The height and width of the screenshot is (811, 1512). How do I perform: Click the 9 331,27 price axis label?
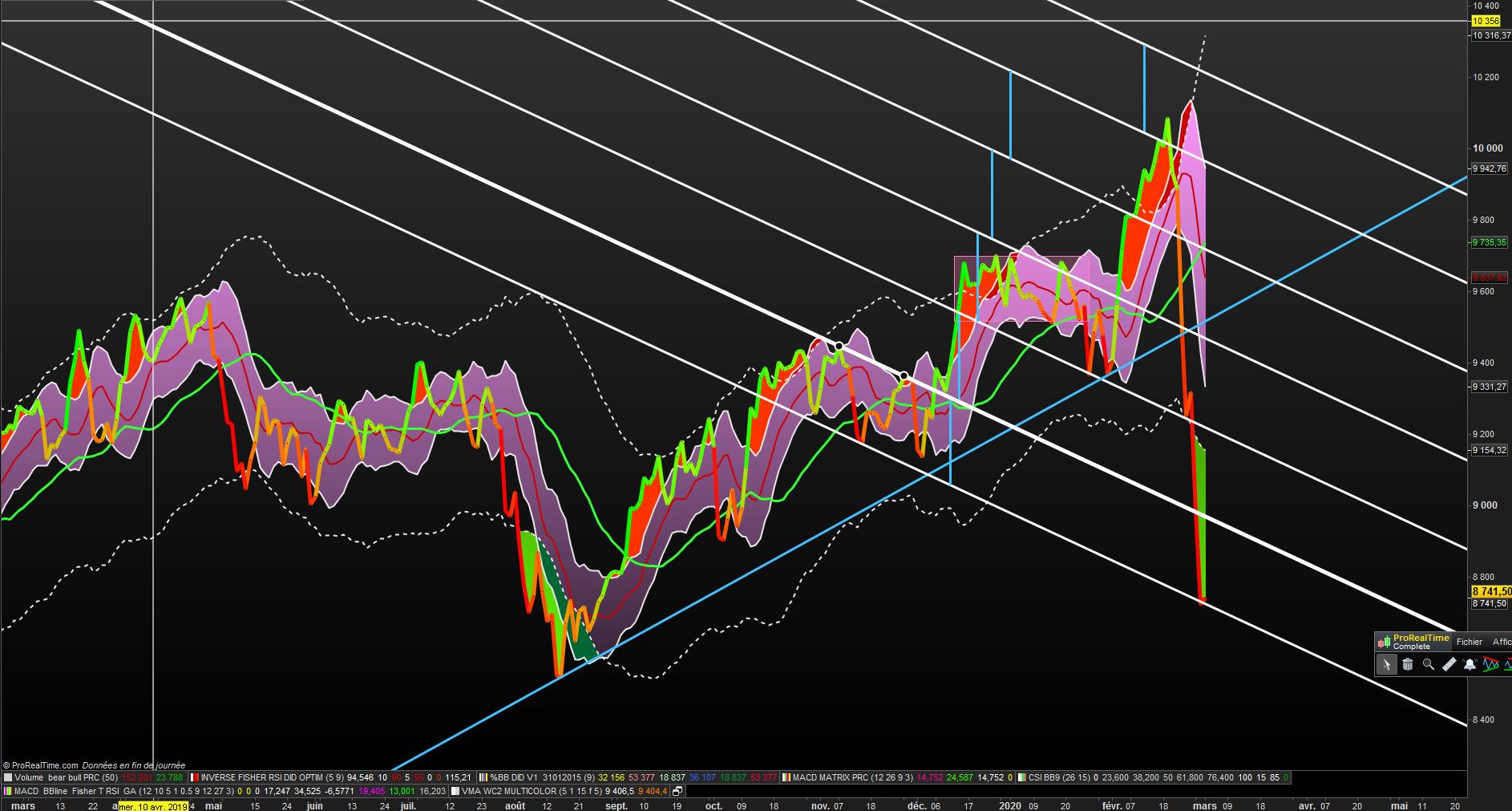1490,387
